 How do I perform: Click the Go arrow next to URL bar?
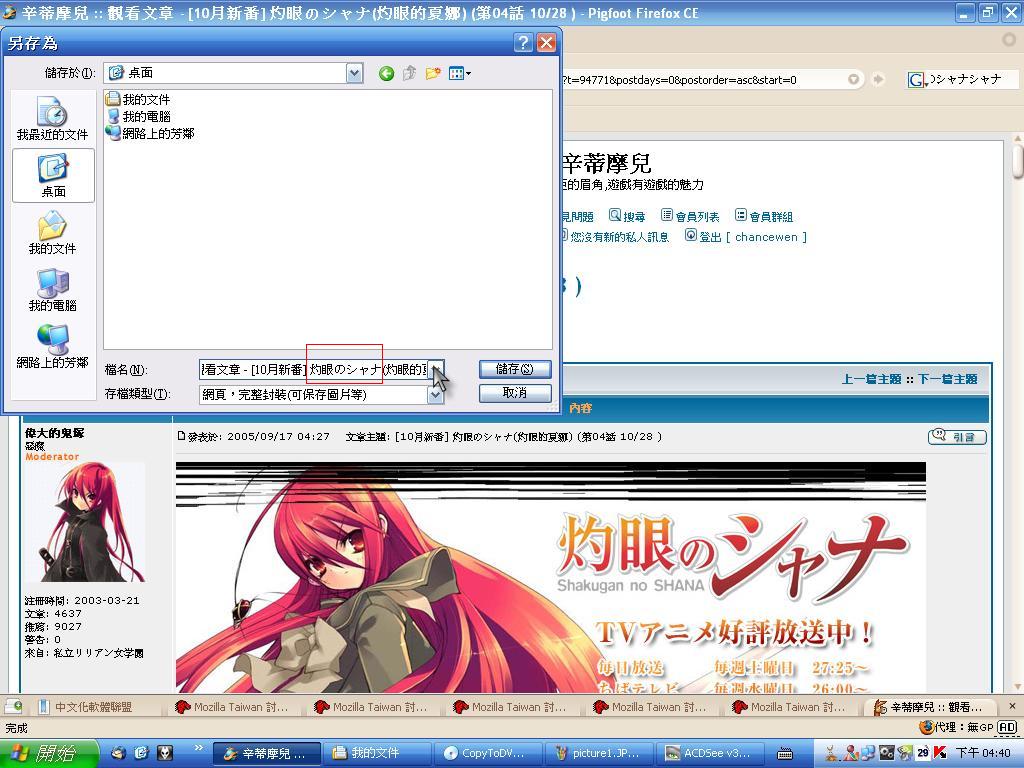click(878, 80)
